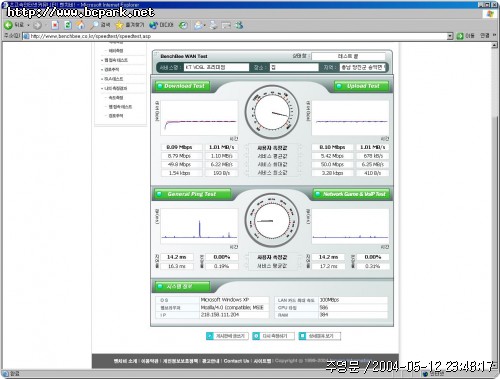Screen dimensions: 500x379
Task: Open the 개인정보보호정책 footer link
Action: [x=180, y=361]
